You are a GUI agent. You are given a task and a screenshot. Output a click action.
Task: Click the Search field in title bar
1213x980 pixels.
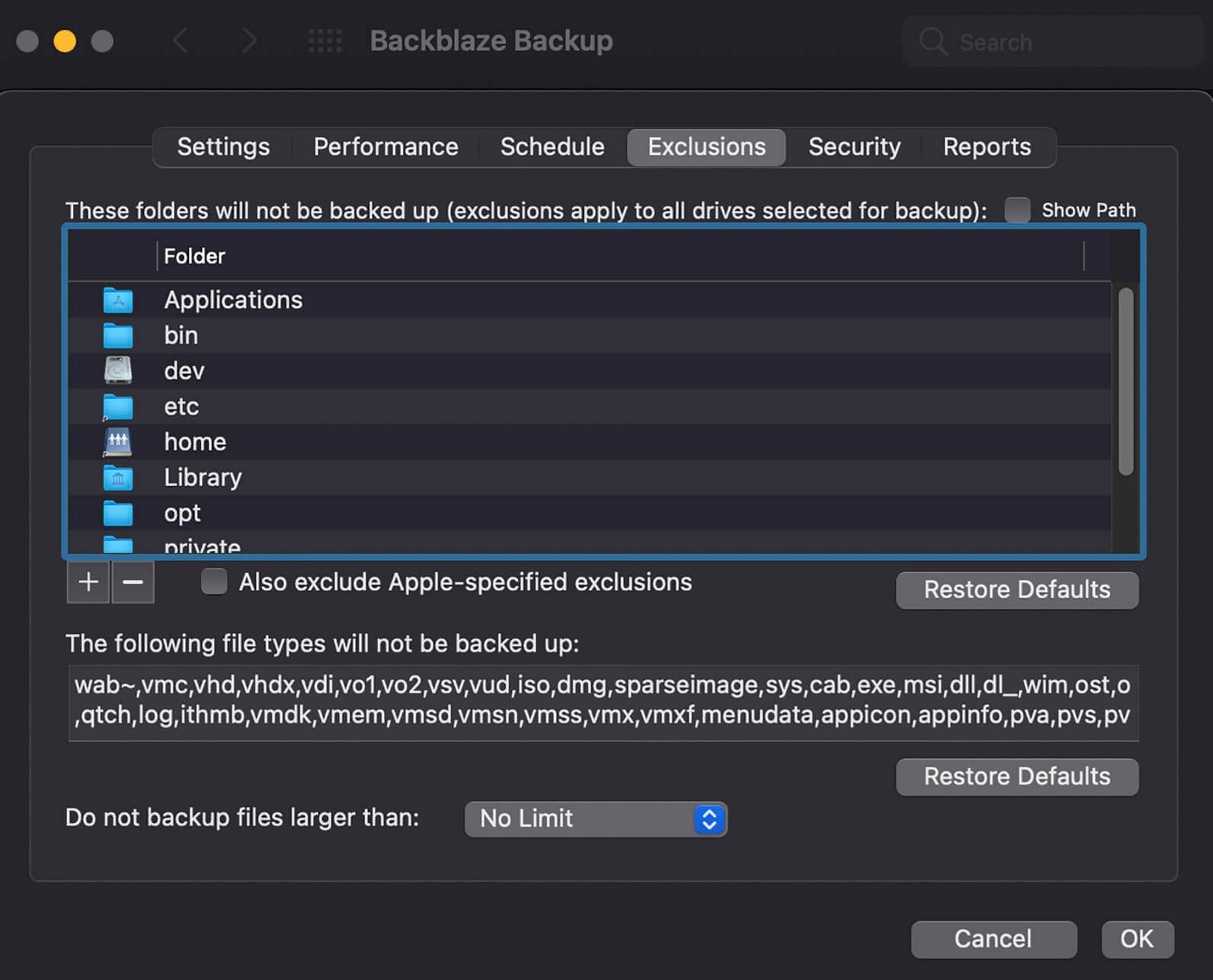pos(1051,42)
